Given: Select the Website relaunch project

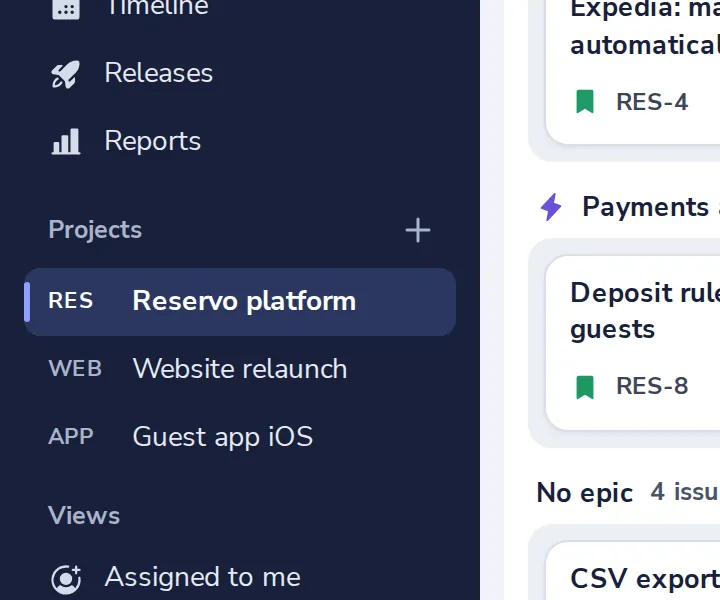Looking at the screenshot, I should 240,369.
